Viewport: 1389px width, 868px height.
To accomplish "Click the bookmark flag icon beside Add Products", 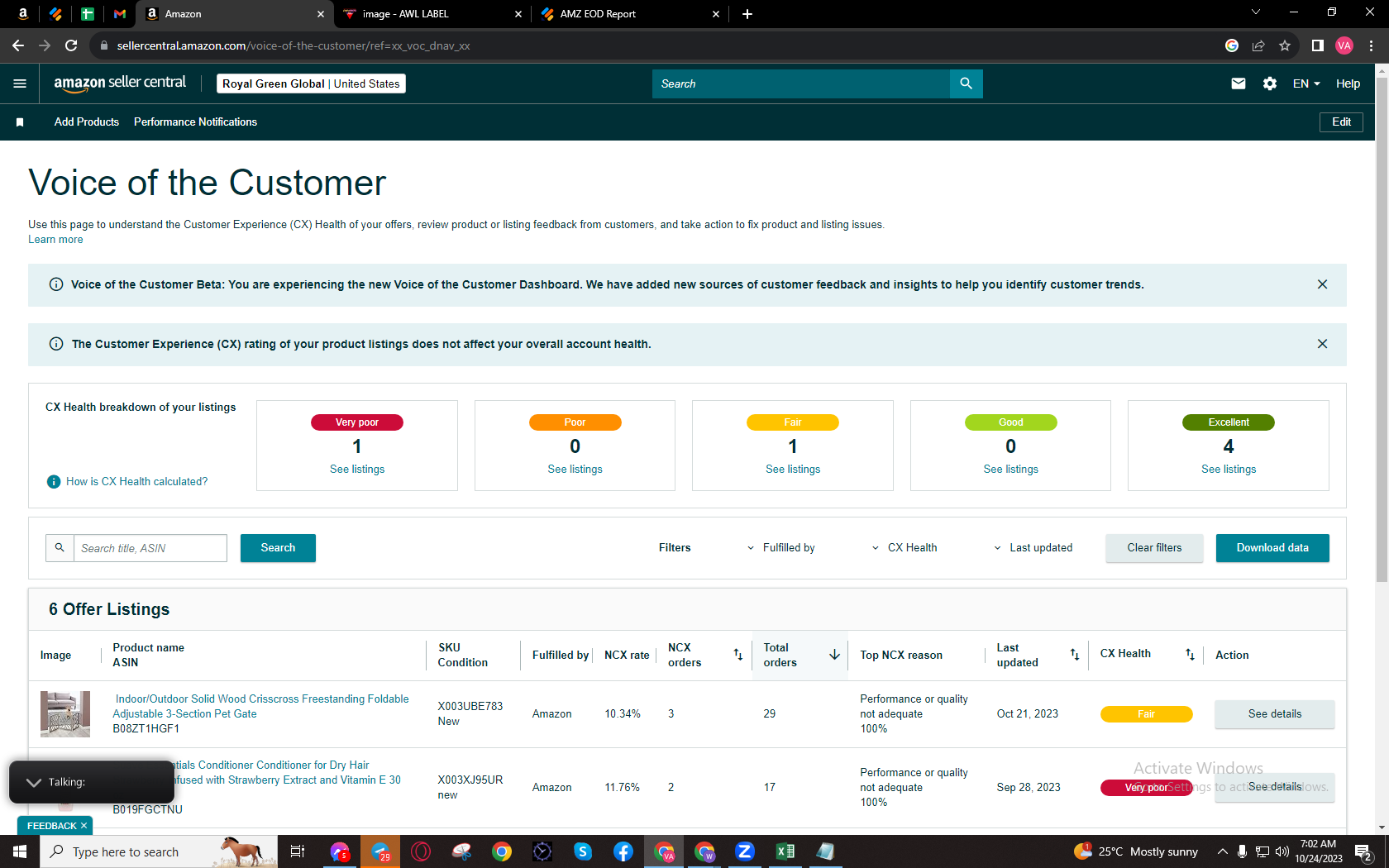I will tap(20, 122).
